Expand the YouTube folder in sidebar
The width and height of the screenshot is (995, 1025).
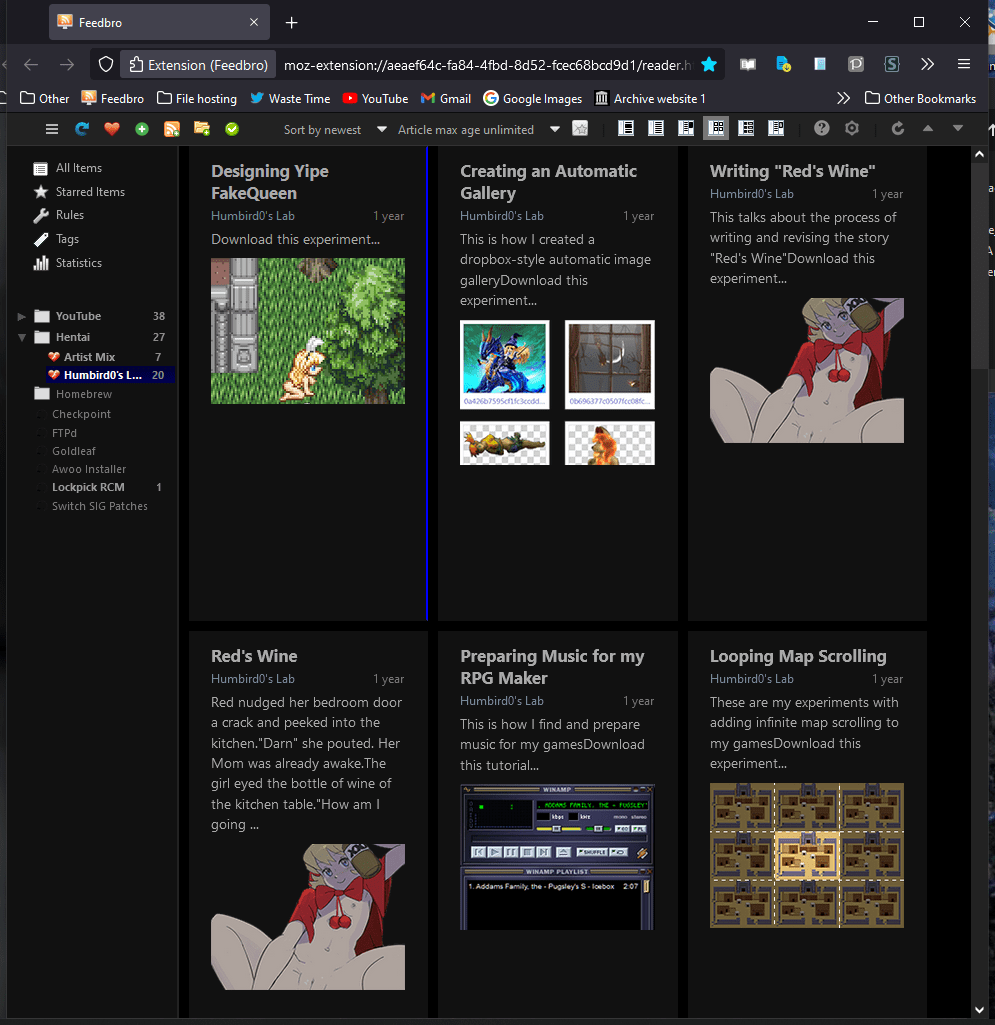tap(22, 316)
